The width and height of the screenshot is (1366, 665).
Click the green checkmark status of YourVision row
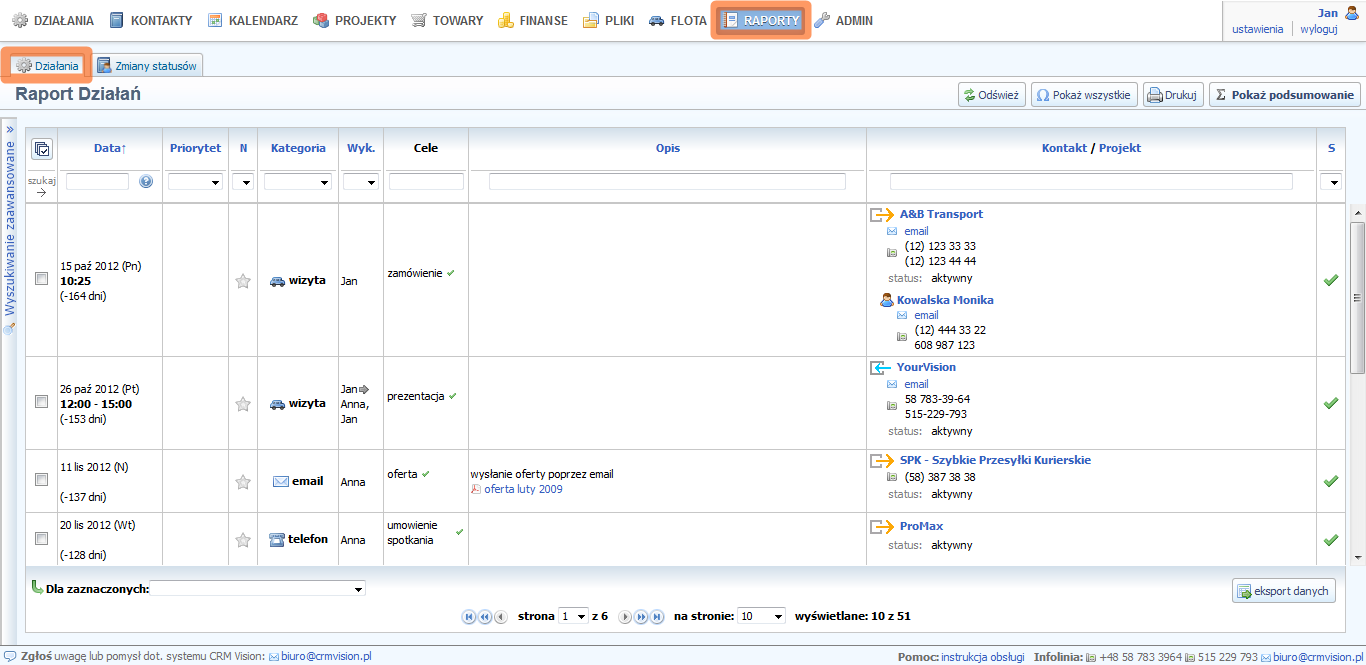click(1330, 403)
